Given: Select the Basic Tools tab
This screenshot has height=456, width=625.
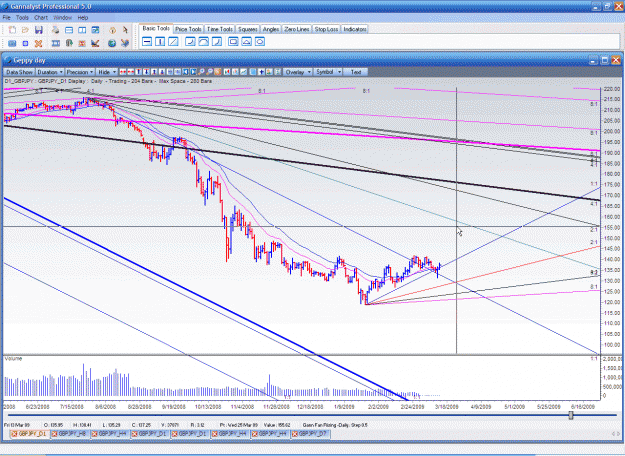Looking at the screenshot, I should (x=156, y=28).
